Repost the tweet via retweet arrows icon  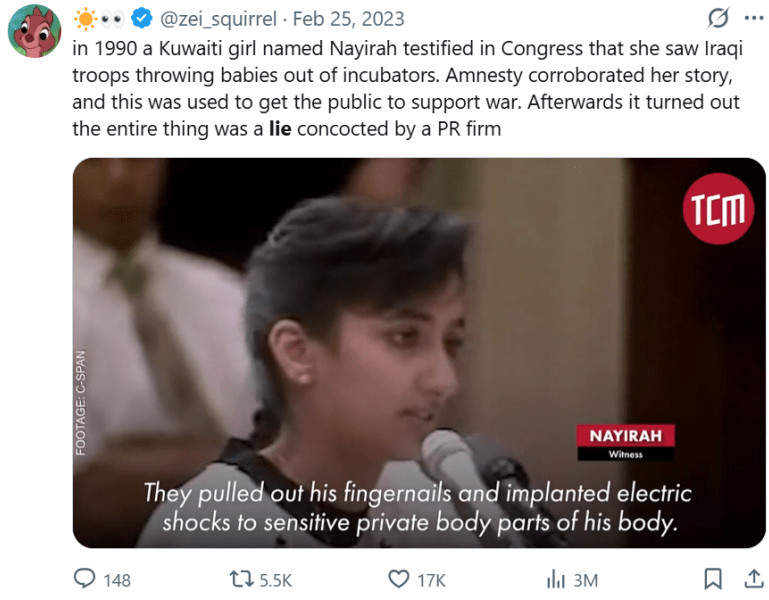[242, 579]
